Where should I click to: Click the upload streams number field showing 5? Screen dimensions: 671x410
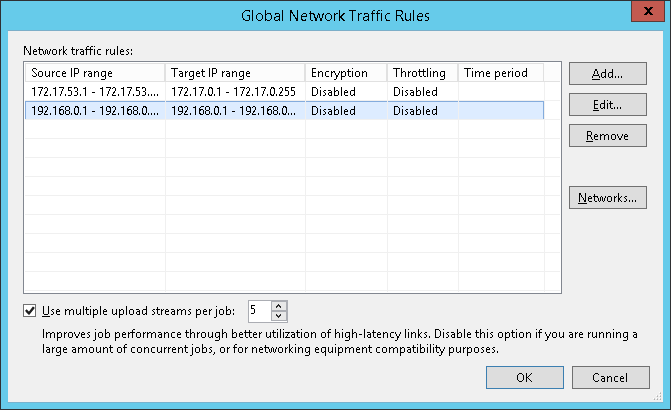click(260, 311)
